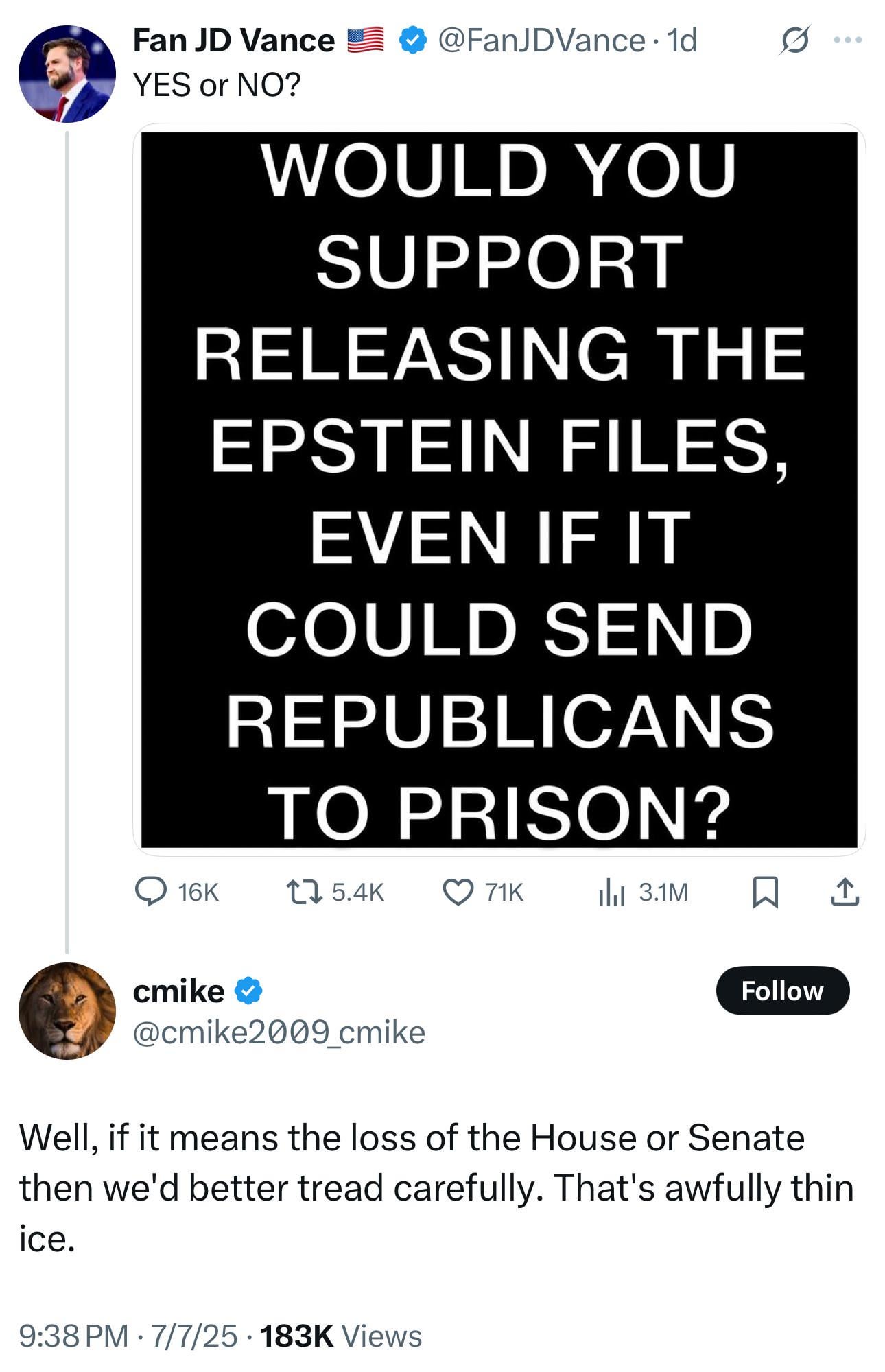Viewport: 885px width, 1372px height.
Task: Click the 1d timestamp on the original post
Action: pyautogui.click(x=682, y=40)
